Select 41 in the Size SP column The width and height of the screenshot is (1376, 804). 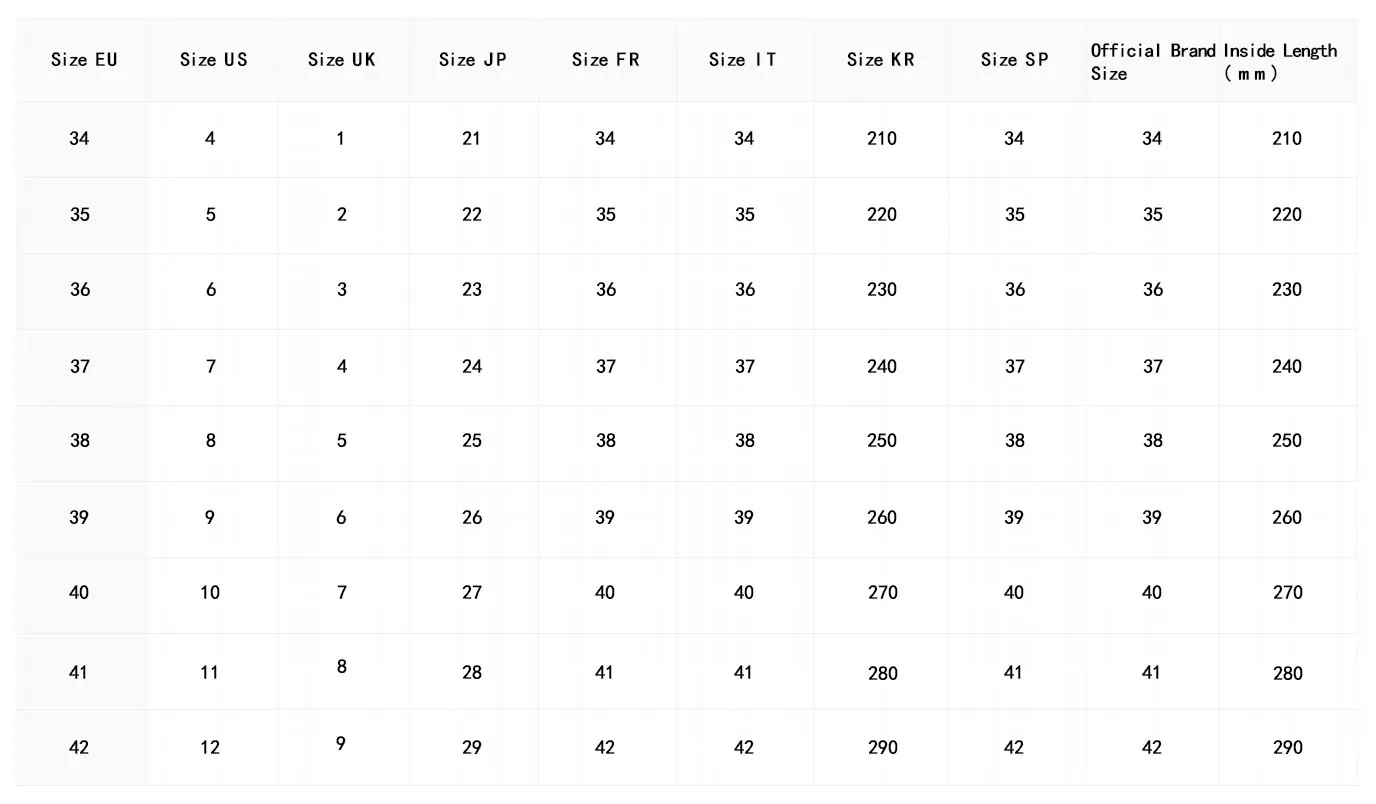1013,672
